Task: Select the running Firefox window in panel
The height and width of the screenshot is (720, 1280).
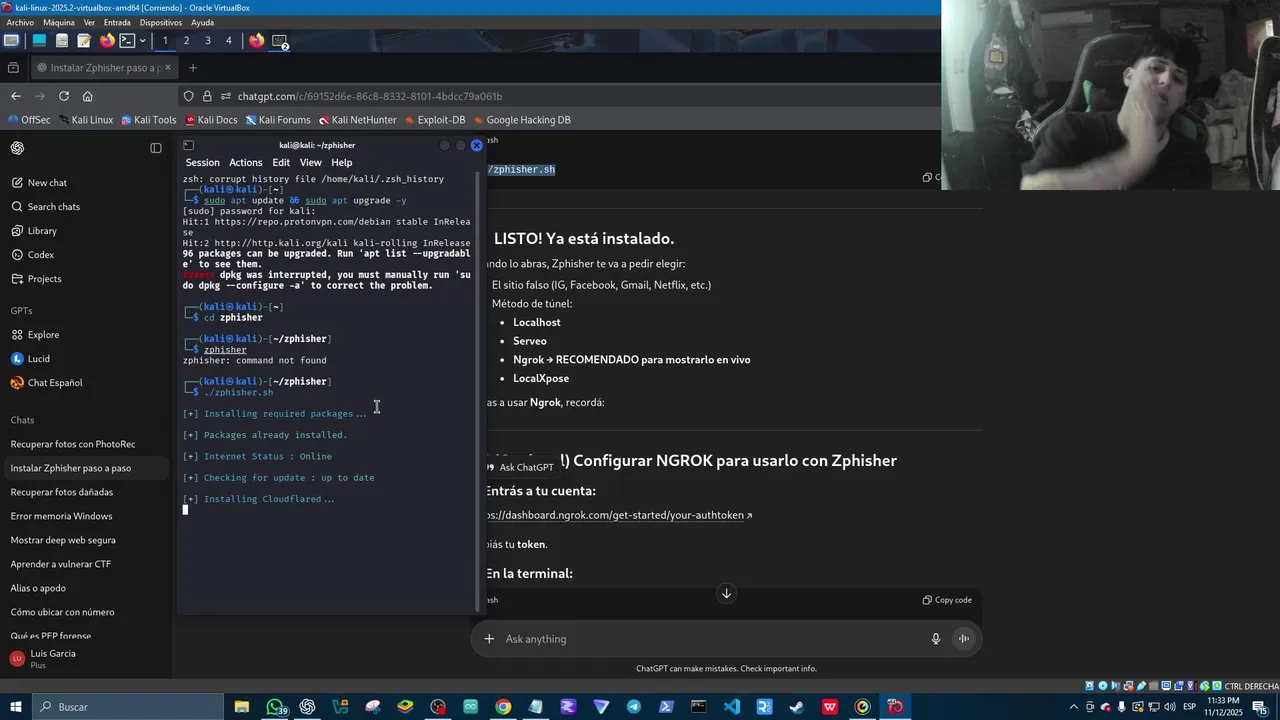Action: pyautogui.click(x=257, y=41)
